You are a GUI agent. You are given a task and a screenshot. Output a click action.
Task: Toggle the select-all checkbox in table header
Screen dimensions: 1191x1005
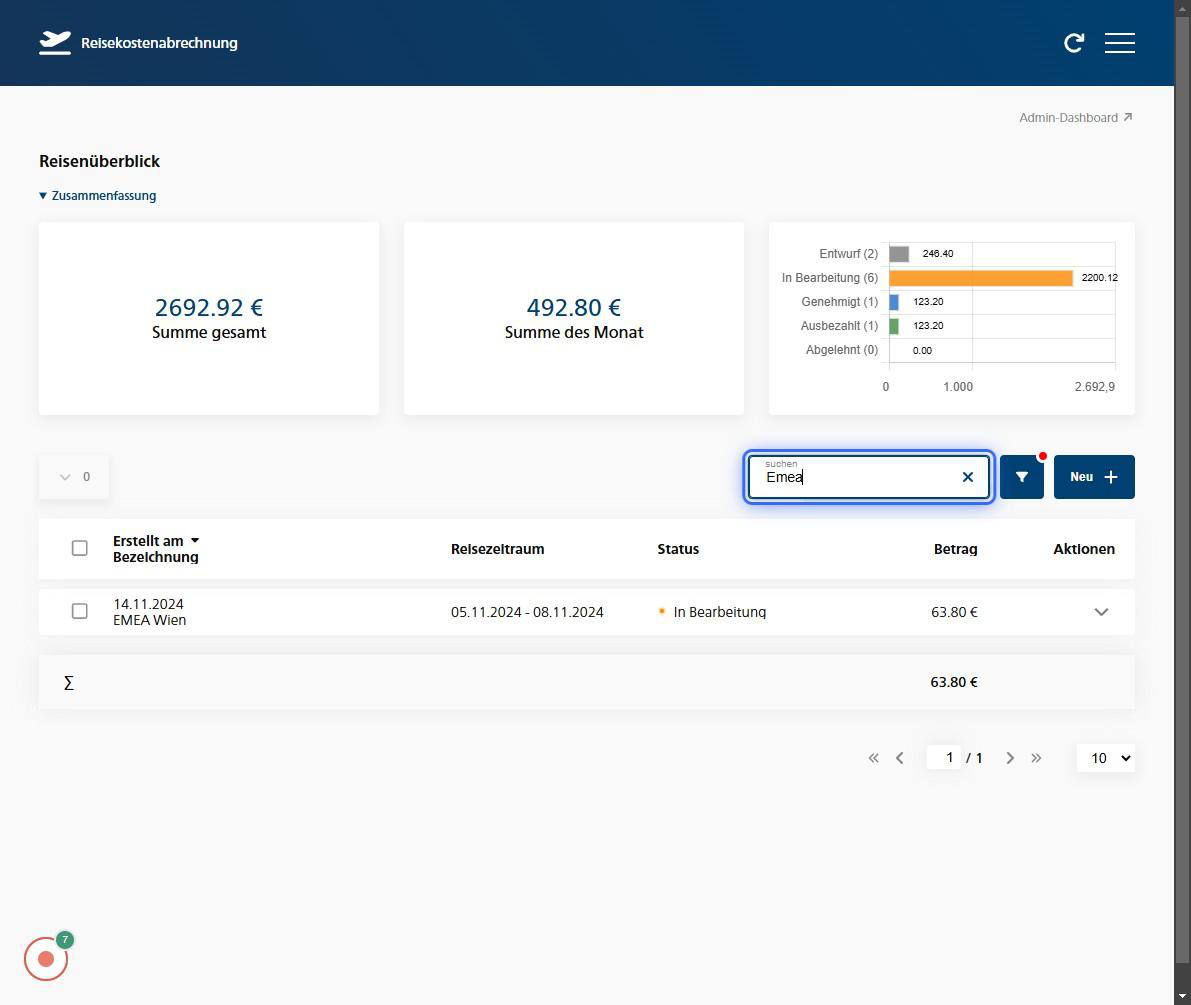coord(80,548)
